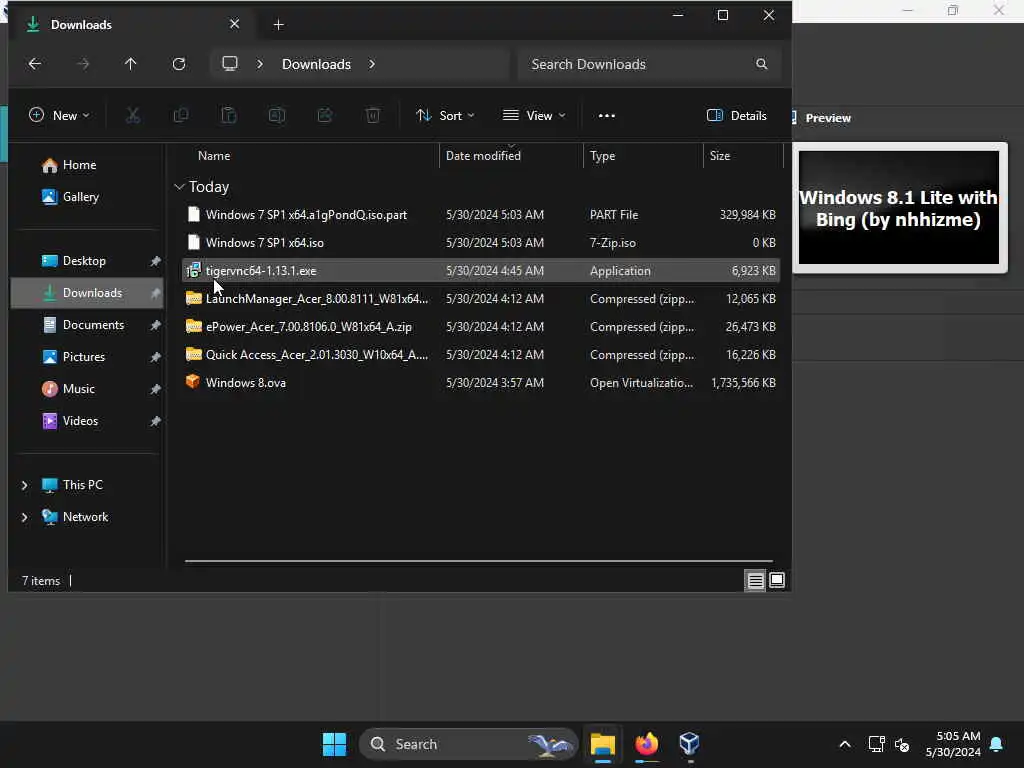Open Desktop in the sidebar
Screen dimensions: 1024x768
click(86, 261)
